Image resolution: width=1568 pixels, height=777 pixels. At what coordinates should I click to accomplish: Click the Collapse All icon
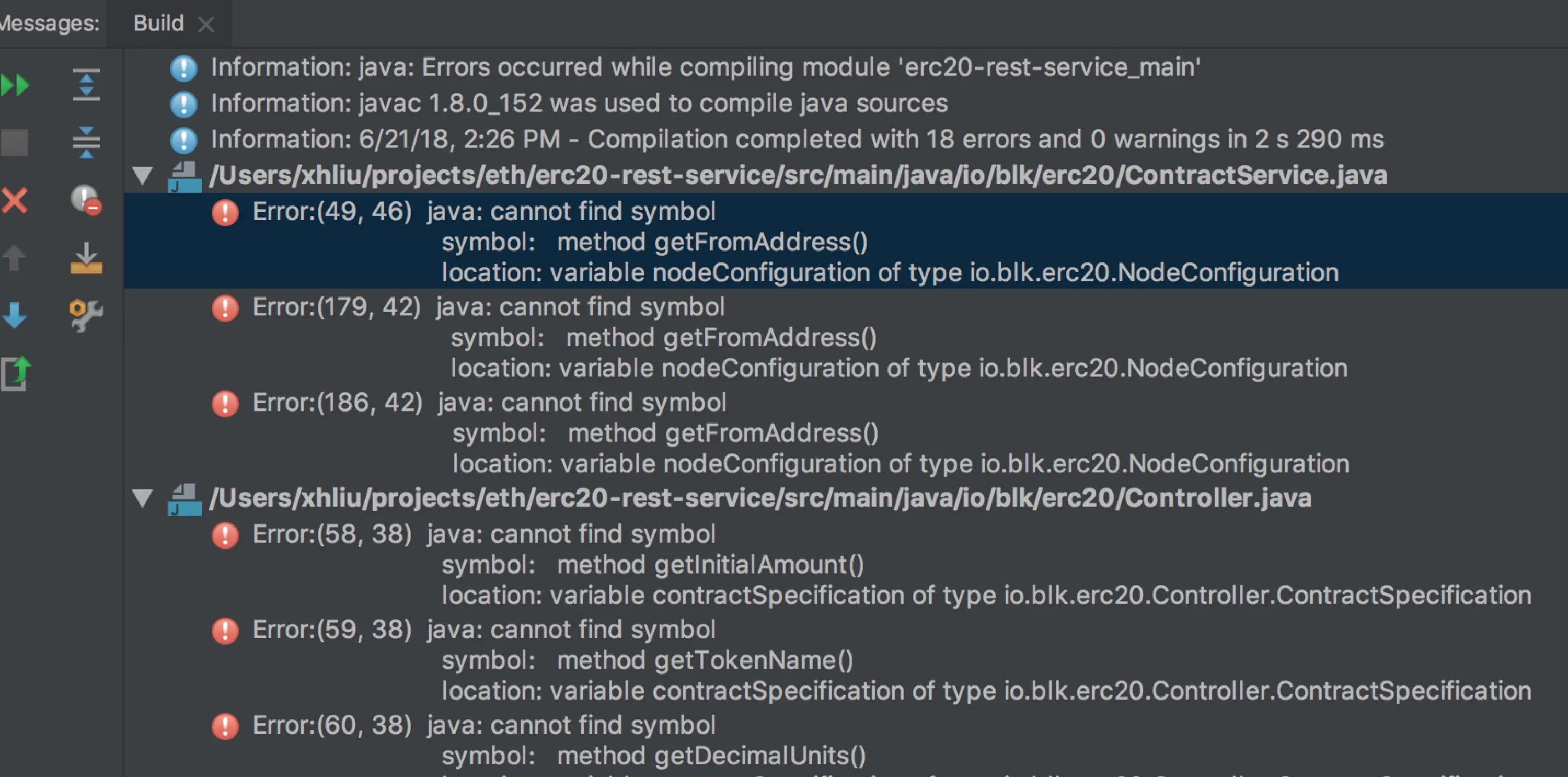86,143
